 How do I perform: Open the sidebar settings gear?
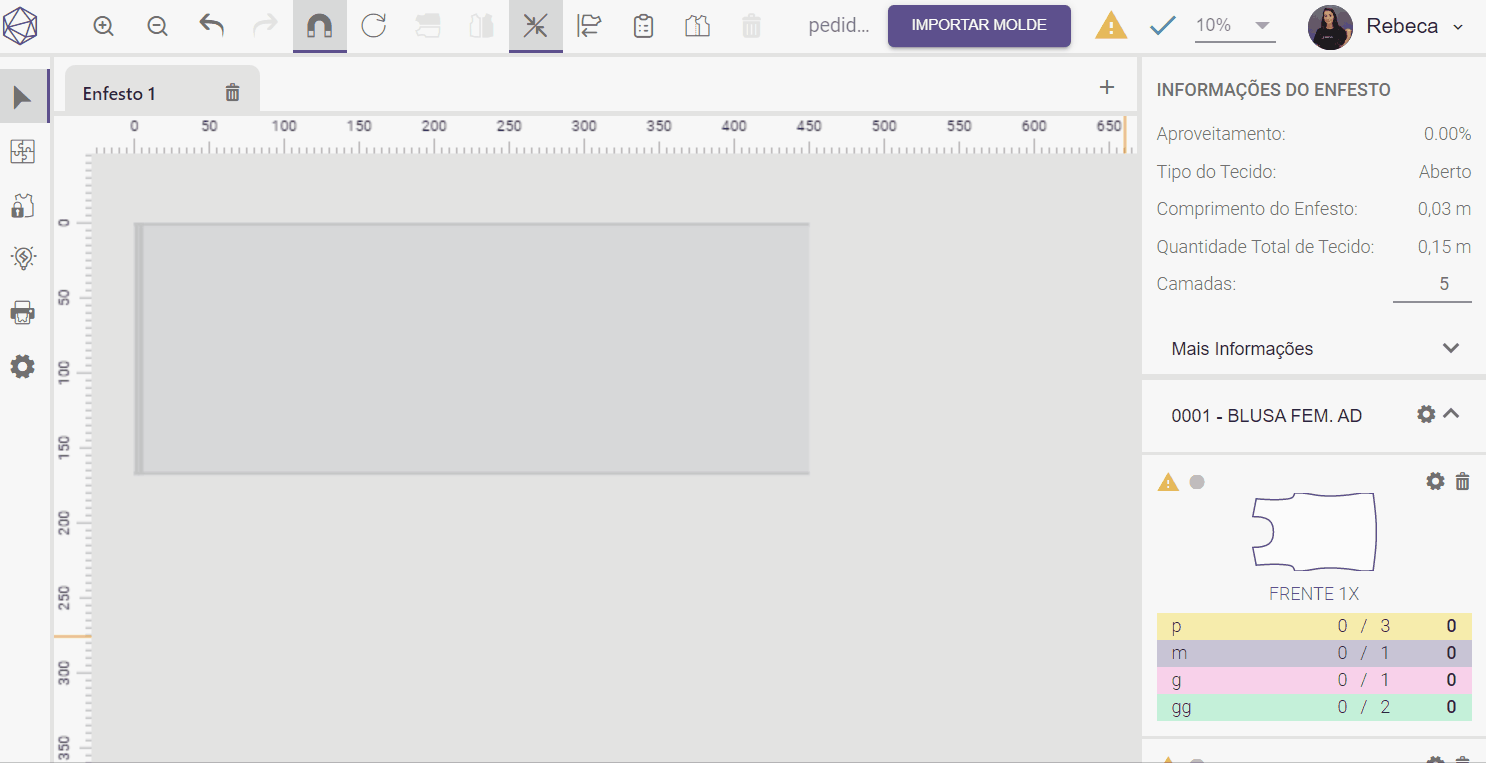pyautogui.click(x=22, y=366)
